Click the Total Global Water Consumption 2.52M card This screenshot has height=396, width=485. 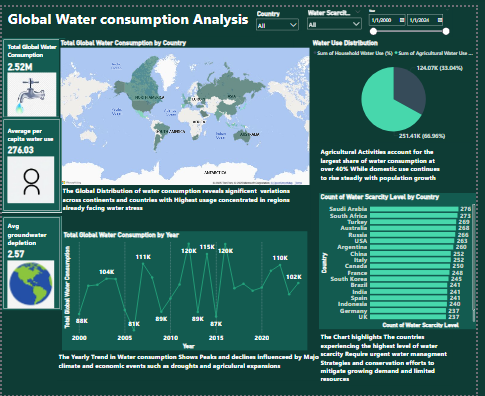(31, 79)
